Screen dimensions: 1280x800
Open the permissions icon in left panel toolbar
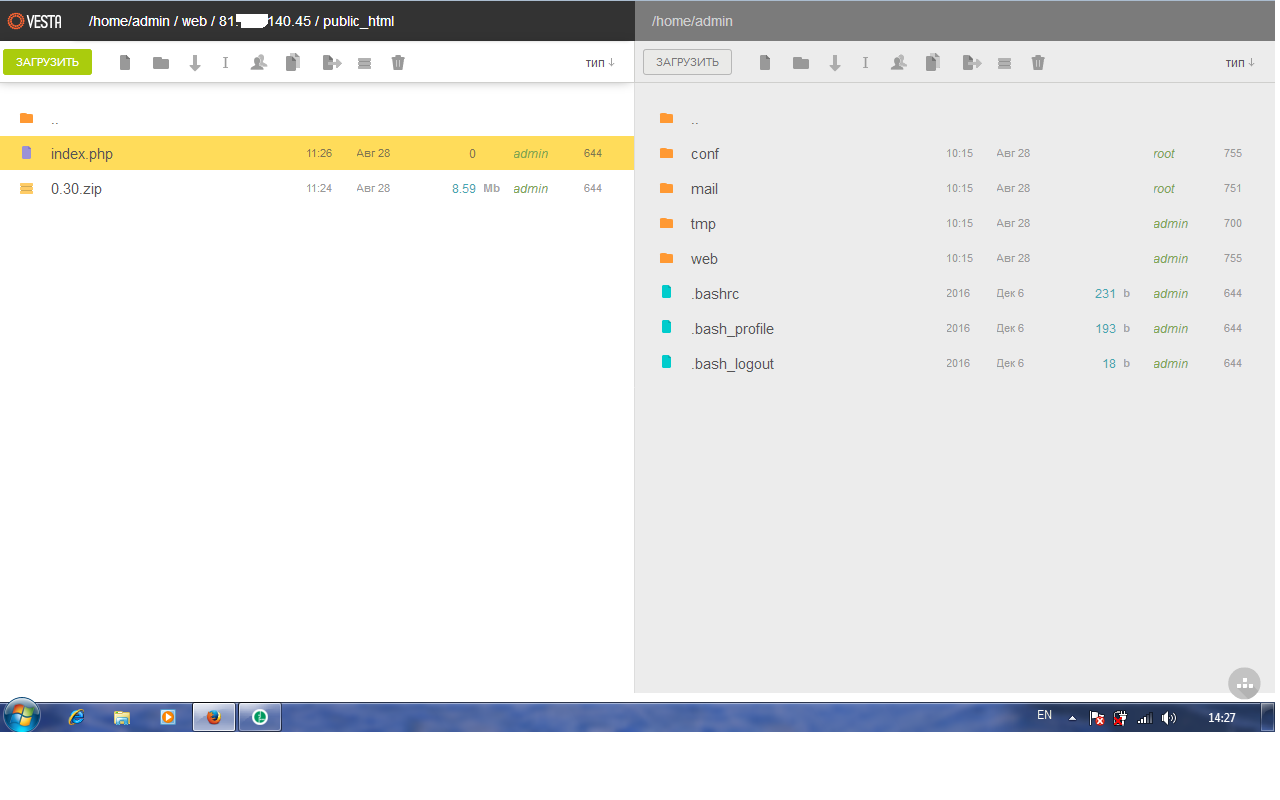pyautogui.click(x=258, y=63)
